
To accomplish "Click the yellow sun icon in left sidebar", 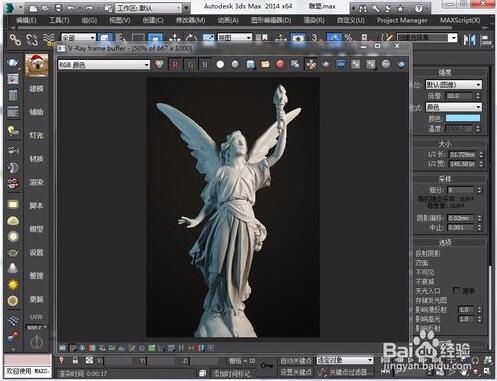I will [x=13, y=285].
